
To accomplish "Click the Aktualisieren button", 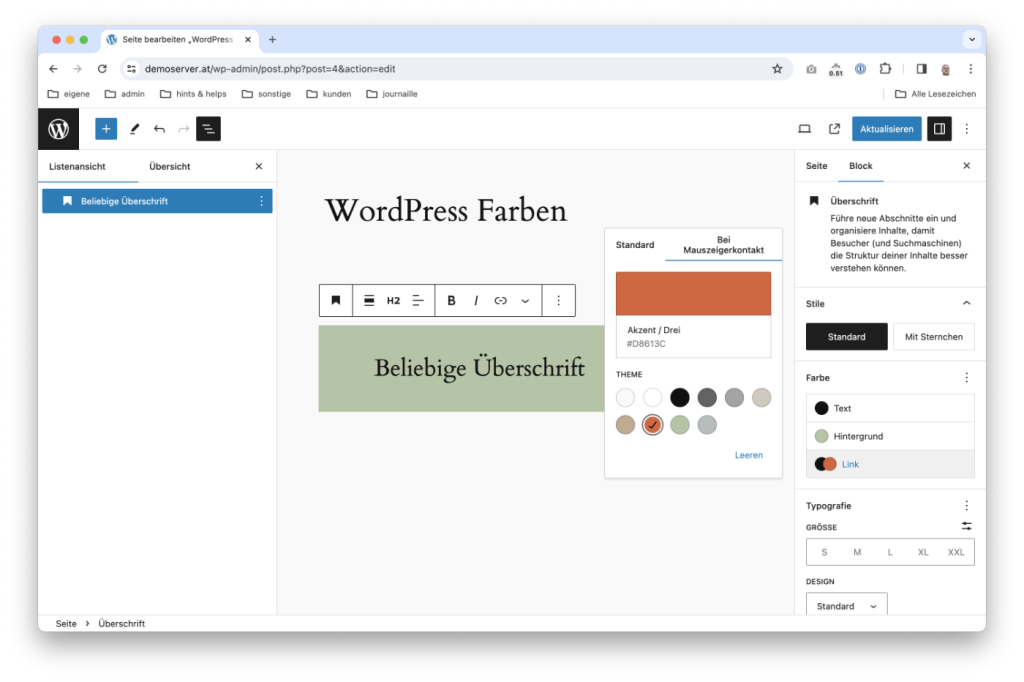I will pos(886,129).
